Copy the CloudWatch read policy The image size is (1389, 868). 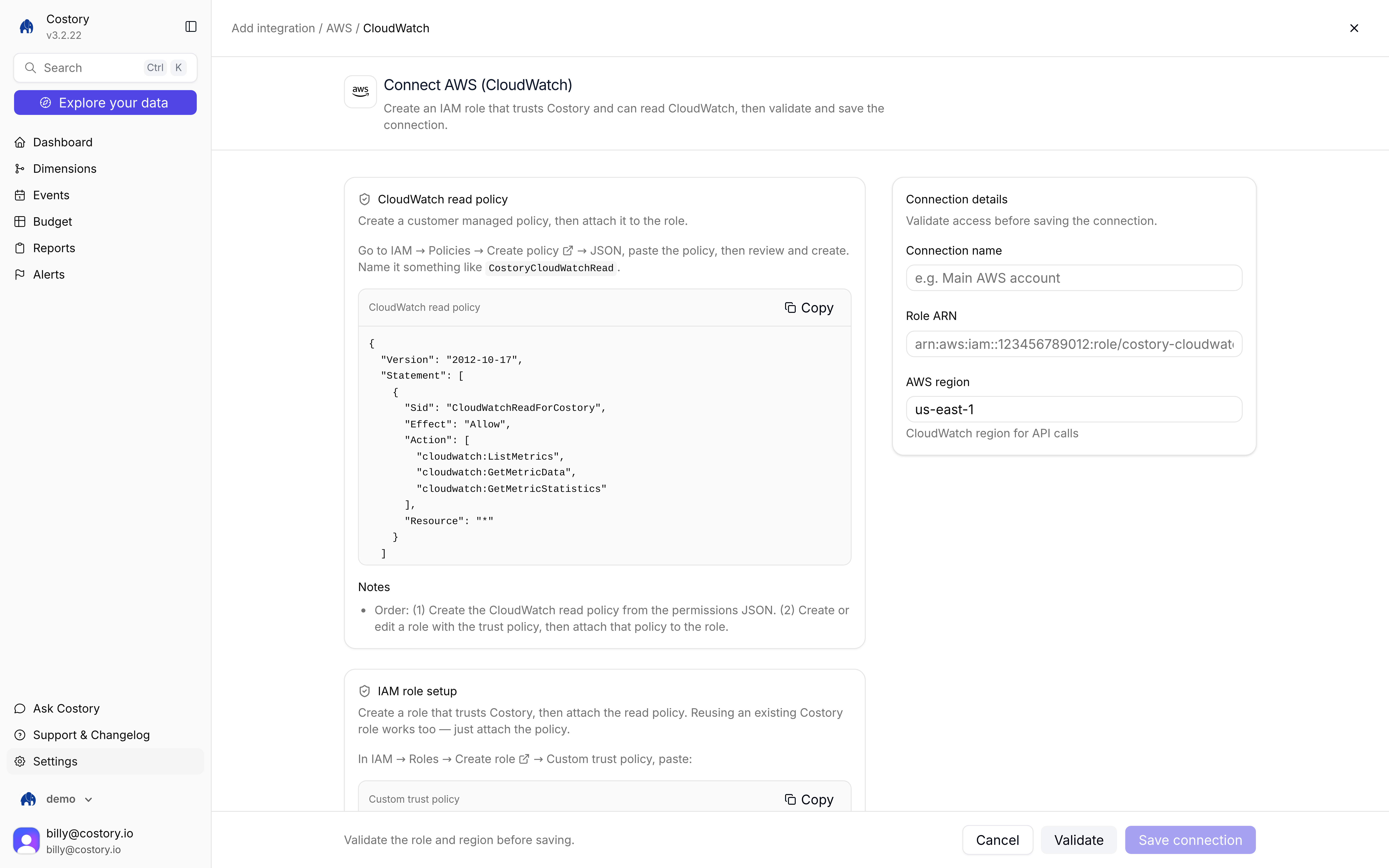[x=809, y=308]
